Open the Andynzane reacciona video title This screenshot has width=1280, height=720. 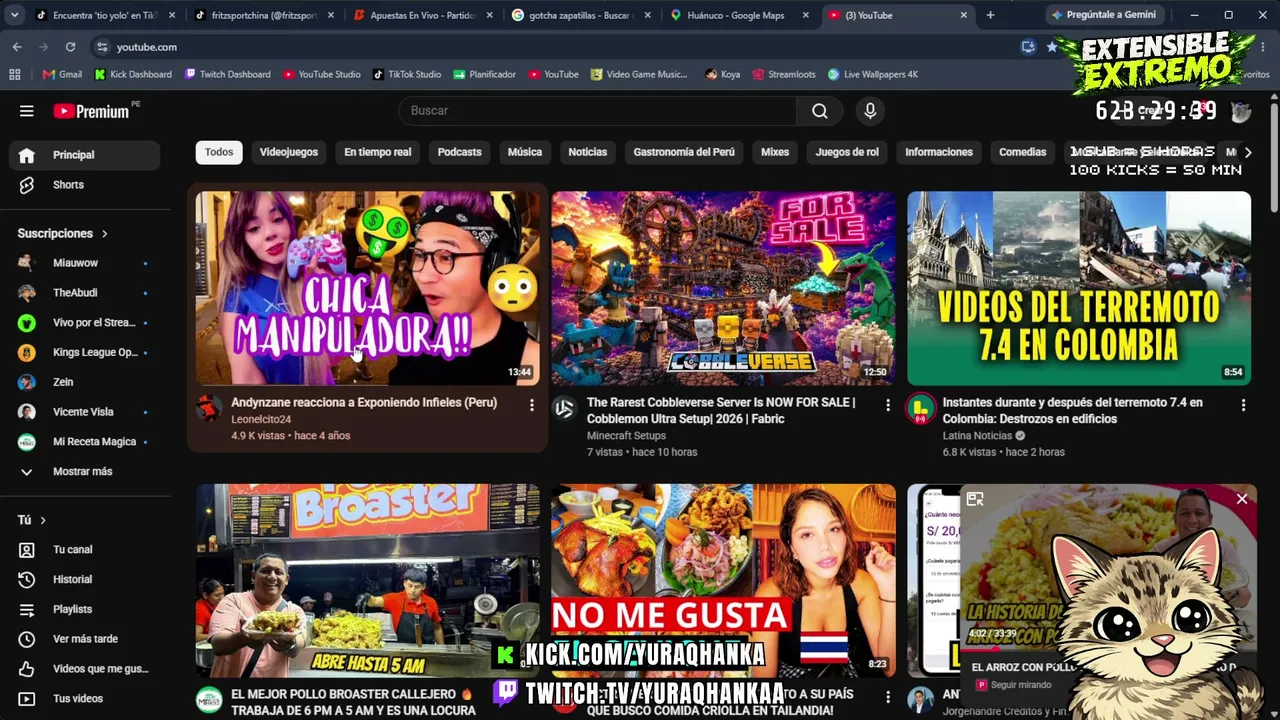click(364, 403)
